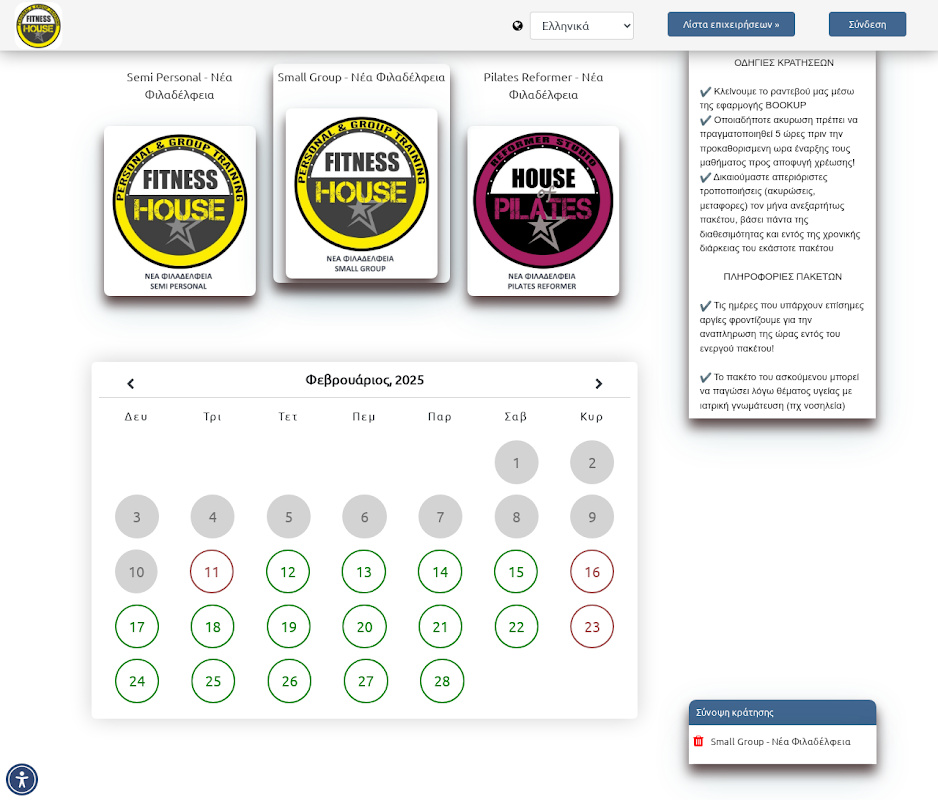This screenshot has width=938, height=800.
Task: Click Small Group - Νέα Φιλαδέλφεια summary entry
Action: pos(780,741)
